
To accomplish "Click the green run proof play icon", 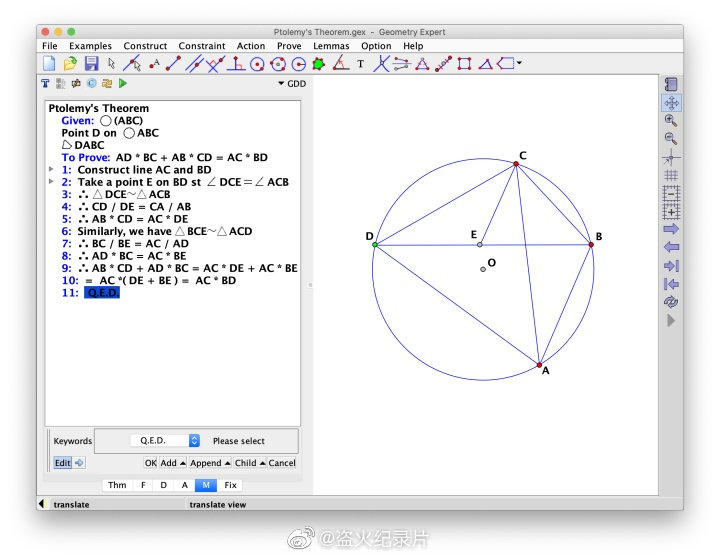I will [x=123, y=84].
